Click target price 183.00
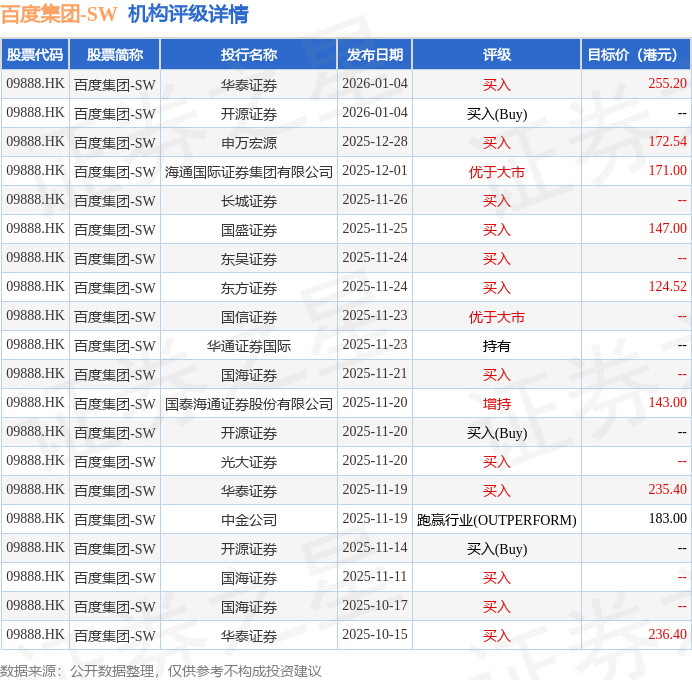The height and width of the screenshot is (680, 692). pyautogui.click(x=667, y=518)
